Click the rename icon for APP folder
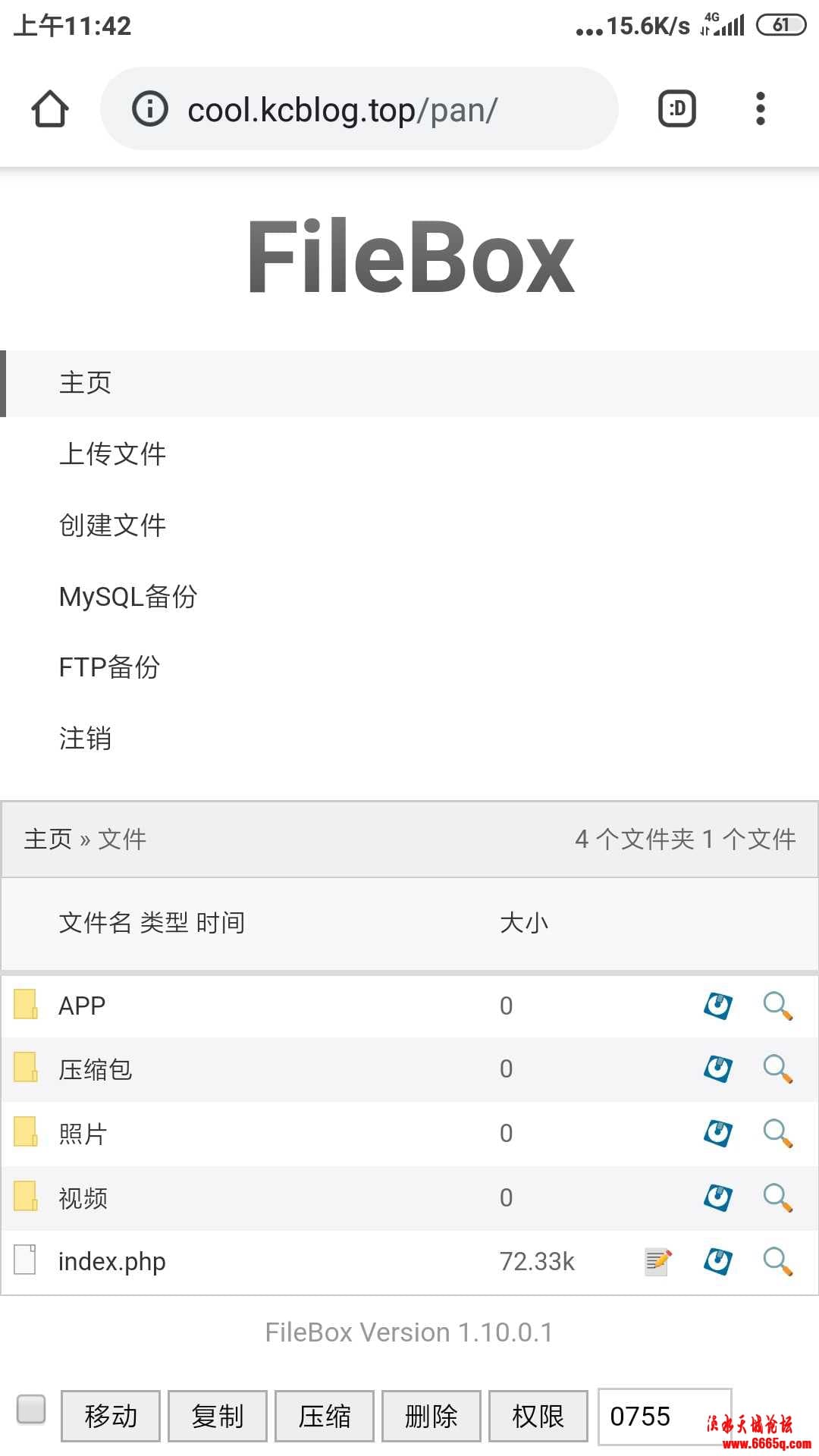 point(718,1006)
